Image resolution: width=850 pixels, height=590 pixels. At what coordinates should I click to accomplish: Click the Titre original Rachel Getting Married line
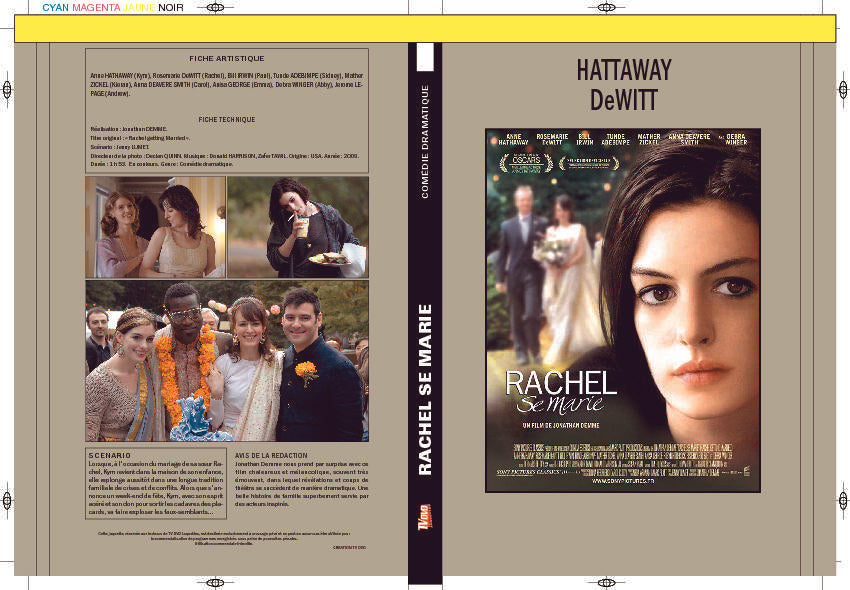140,138
